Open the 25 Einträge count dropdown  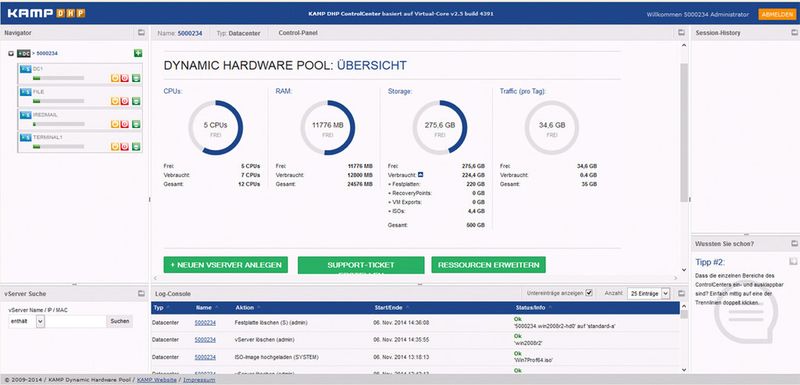tap(648, 293)
